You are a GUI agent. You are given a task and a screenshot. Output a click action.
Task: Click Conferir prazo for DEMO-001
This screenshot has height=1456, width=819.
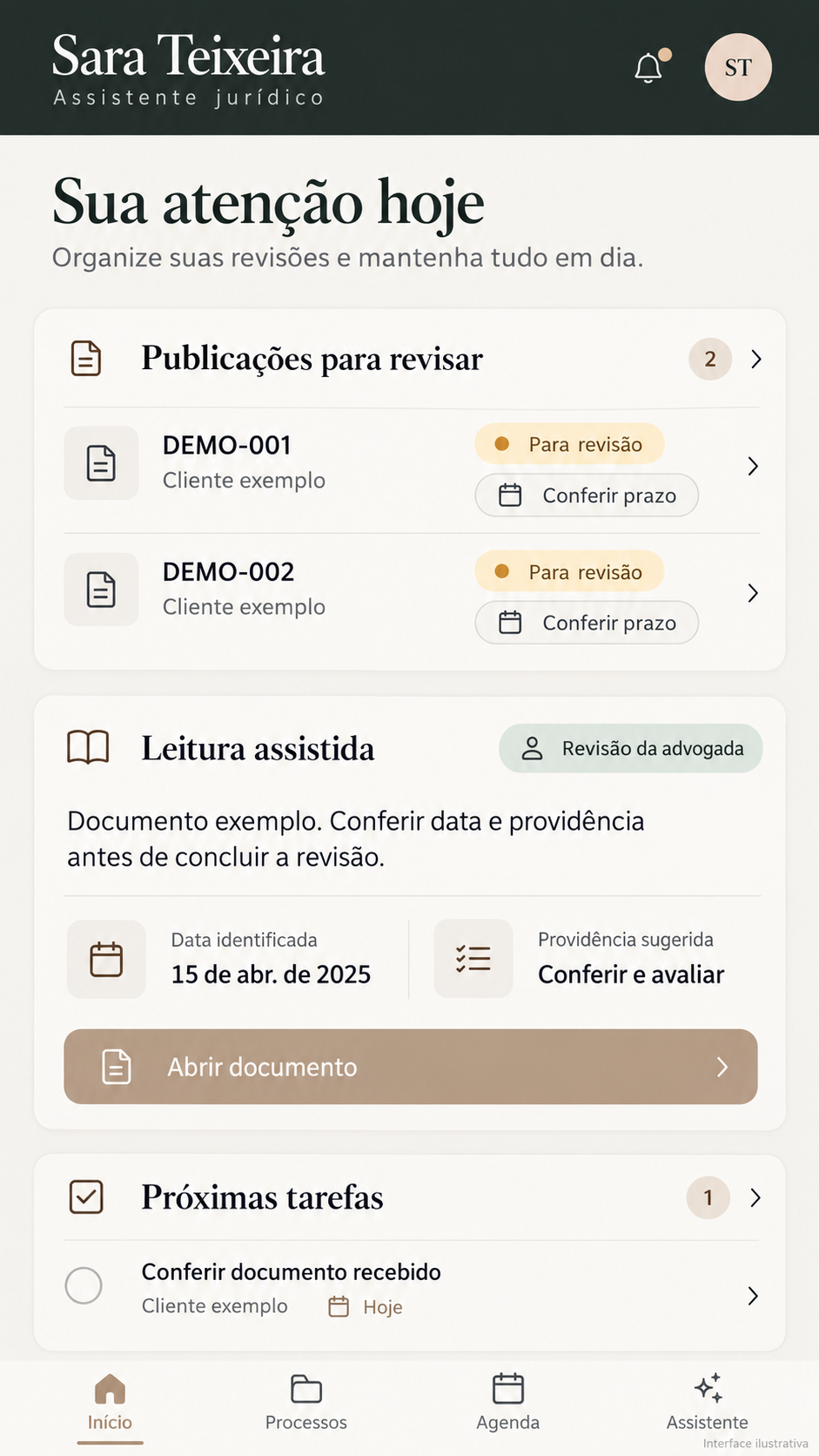coord(587,495)
